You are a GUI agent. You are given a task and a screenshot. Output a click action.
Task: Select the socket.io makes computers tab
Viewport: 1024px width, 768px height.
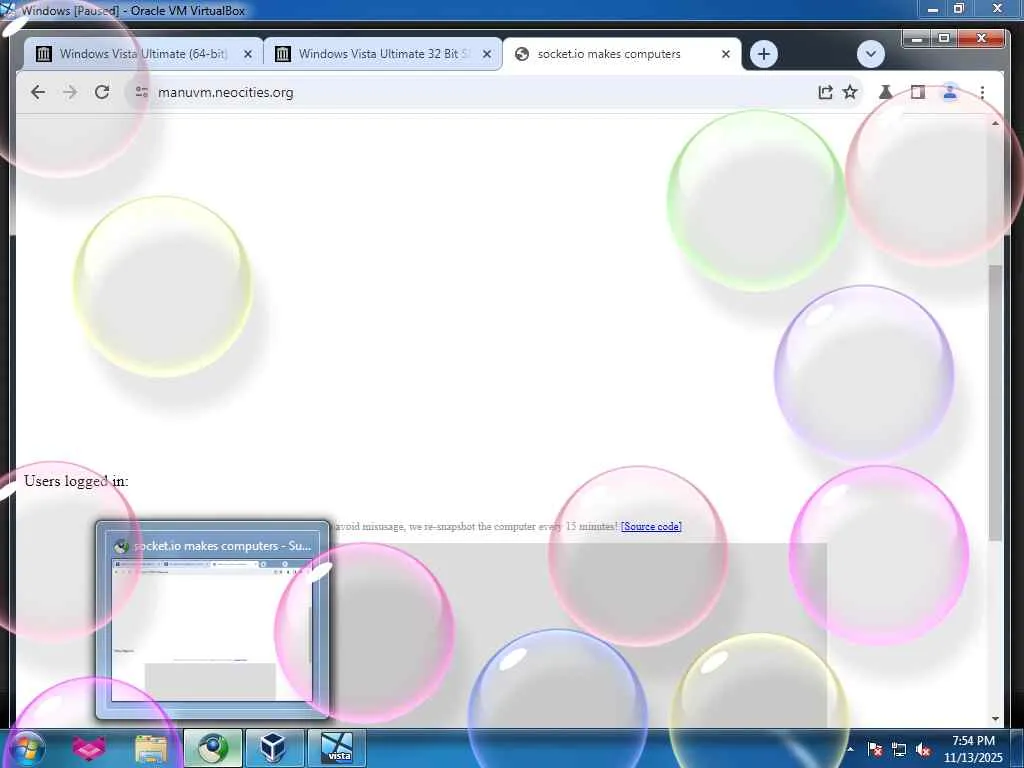622,54
